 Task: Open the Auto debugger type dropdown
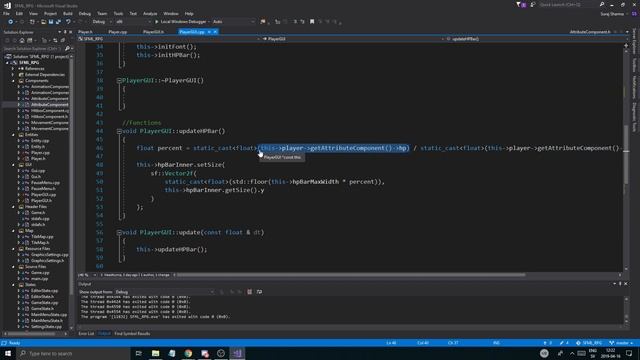233,22
